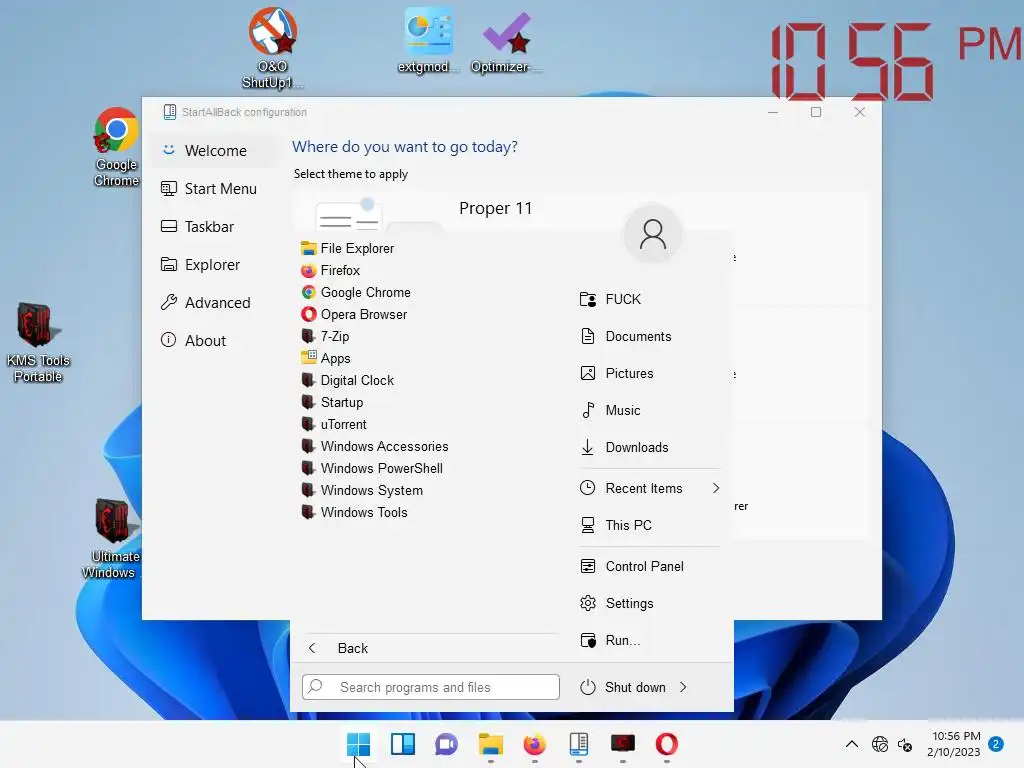
Task: Open the uTorrent folder entry
Action: [334, 424]
